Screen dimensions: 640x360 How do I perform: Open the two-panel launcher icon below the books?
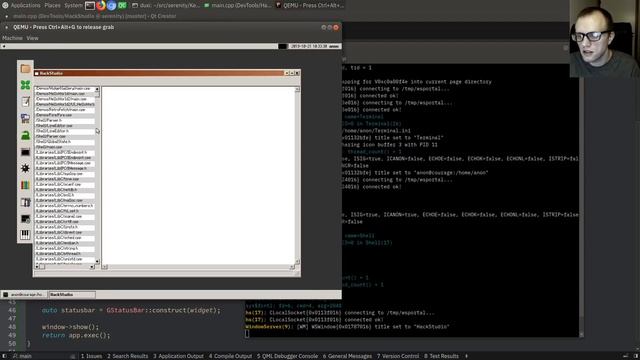25,202
